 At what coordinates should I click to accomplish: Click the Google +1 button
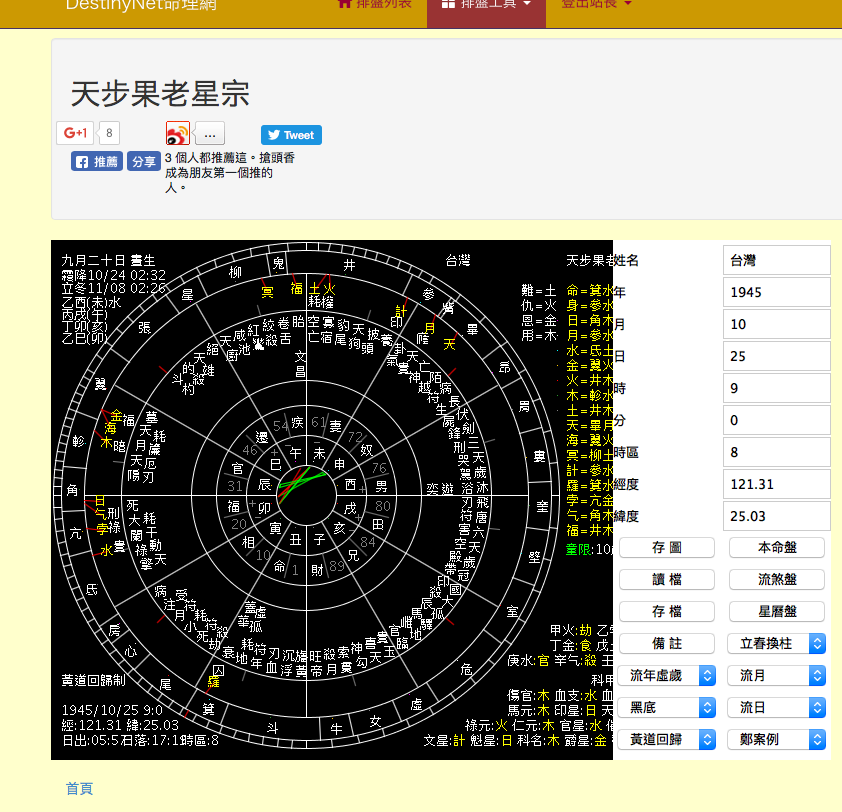pyautogui.click(x=75, y=133)
